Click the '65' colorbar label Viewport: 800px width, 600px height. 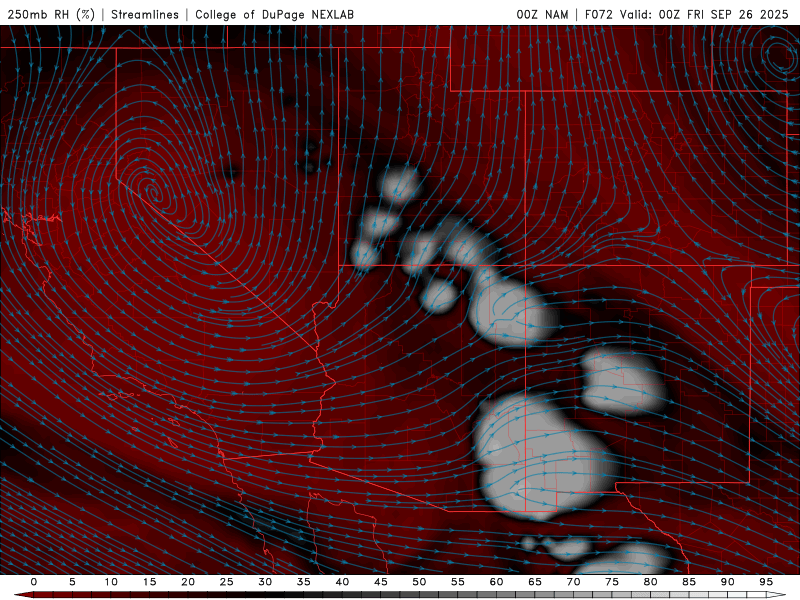coord(534,582)
